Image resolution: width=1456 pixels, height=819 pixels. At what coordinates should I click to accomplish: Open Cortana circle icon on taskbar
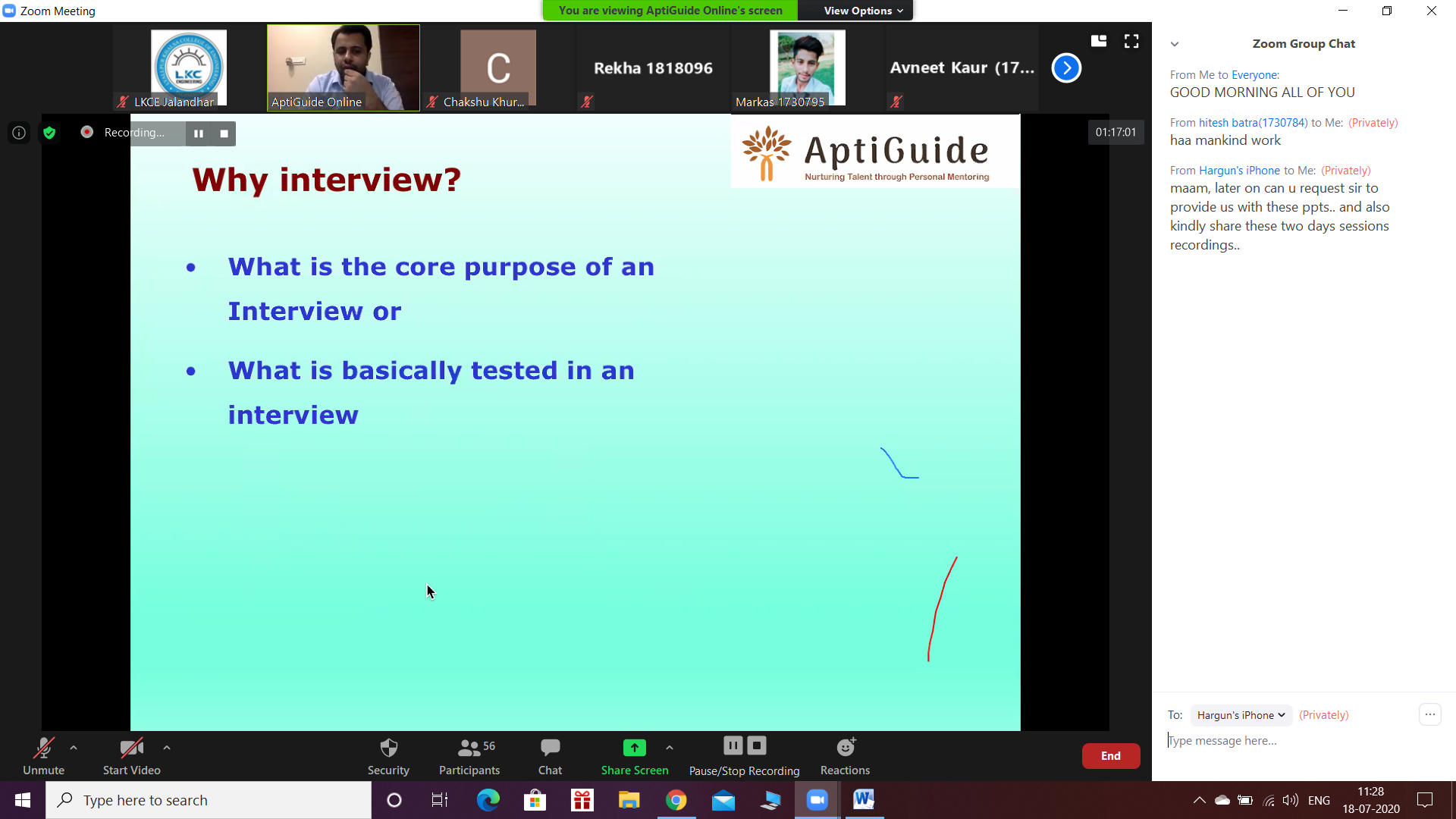tap(394, 800)
